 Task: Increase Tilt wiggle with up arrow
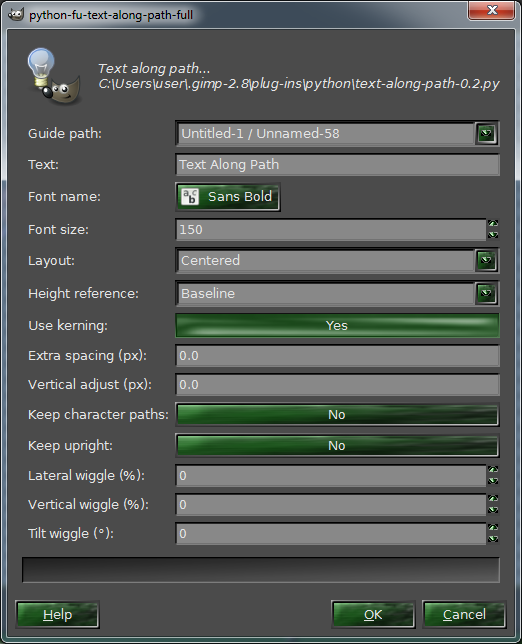493,527
